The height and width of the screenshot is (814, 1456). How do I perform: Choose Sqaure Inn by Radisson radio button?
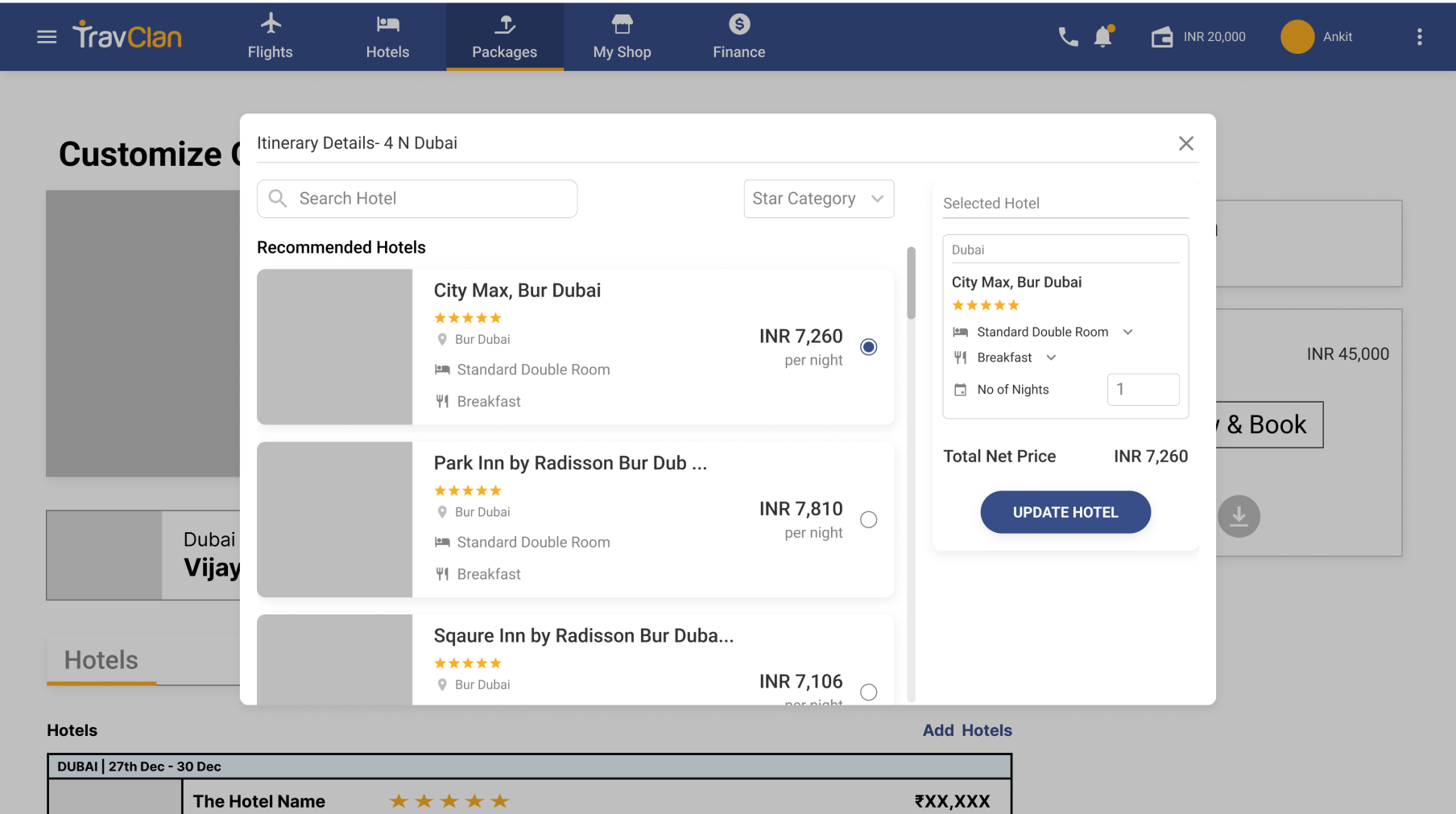pos(868,692)
